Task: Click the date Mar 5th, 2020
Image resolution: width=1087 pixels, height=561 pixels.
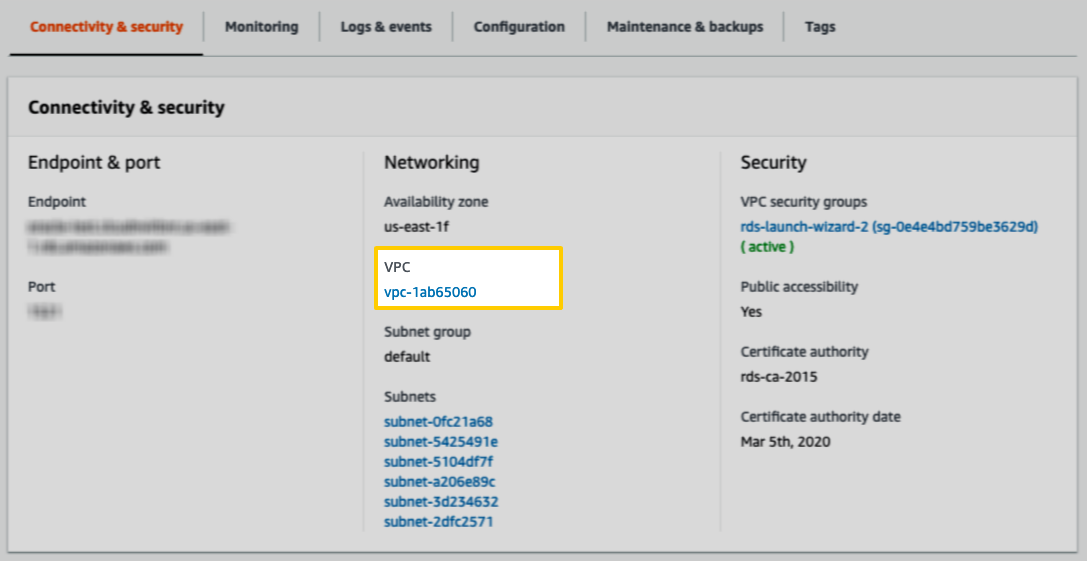Action: point(785,442)
